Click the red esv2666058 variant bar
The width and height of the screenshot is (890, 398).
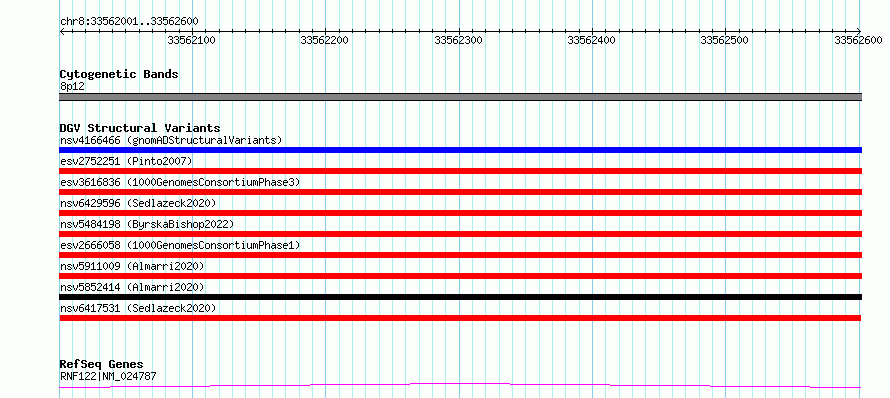click(x=460, y=255)
